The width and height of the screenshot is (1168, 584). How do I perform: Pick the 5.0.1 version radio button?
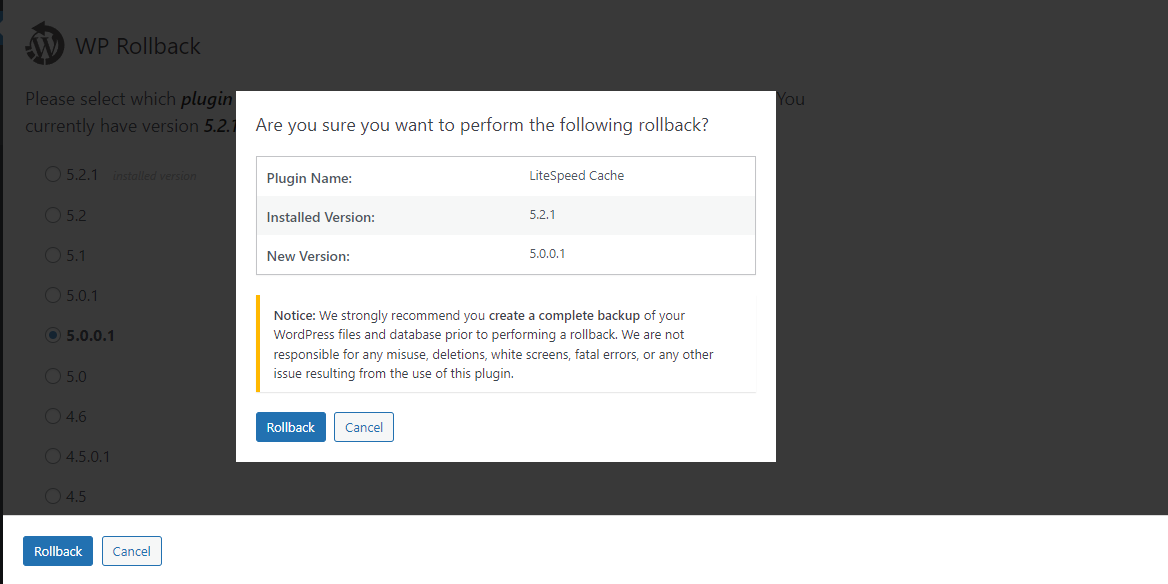pos(53,296)
